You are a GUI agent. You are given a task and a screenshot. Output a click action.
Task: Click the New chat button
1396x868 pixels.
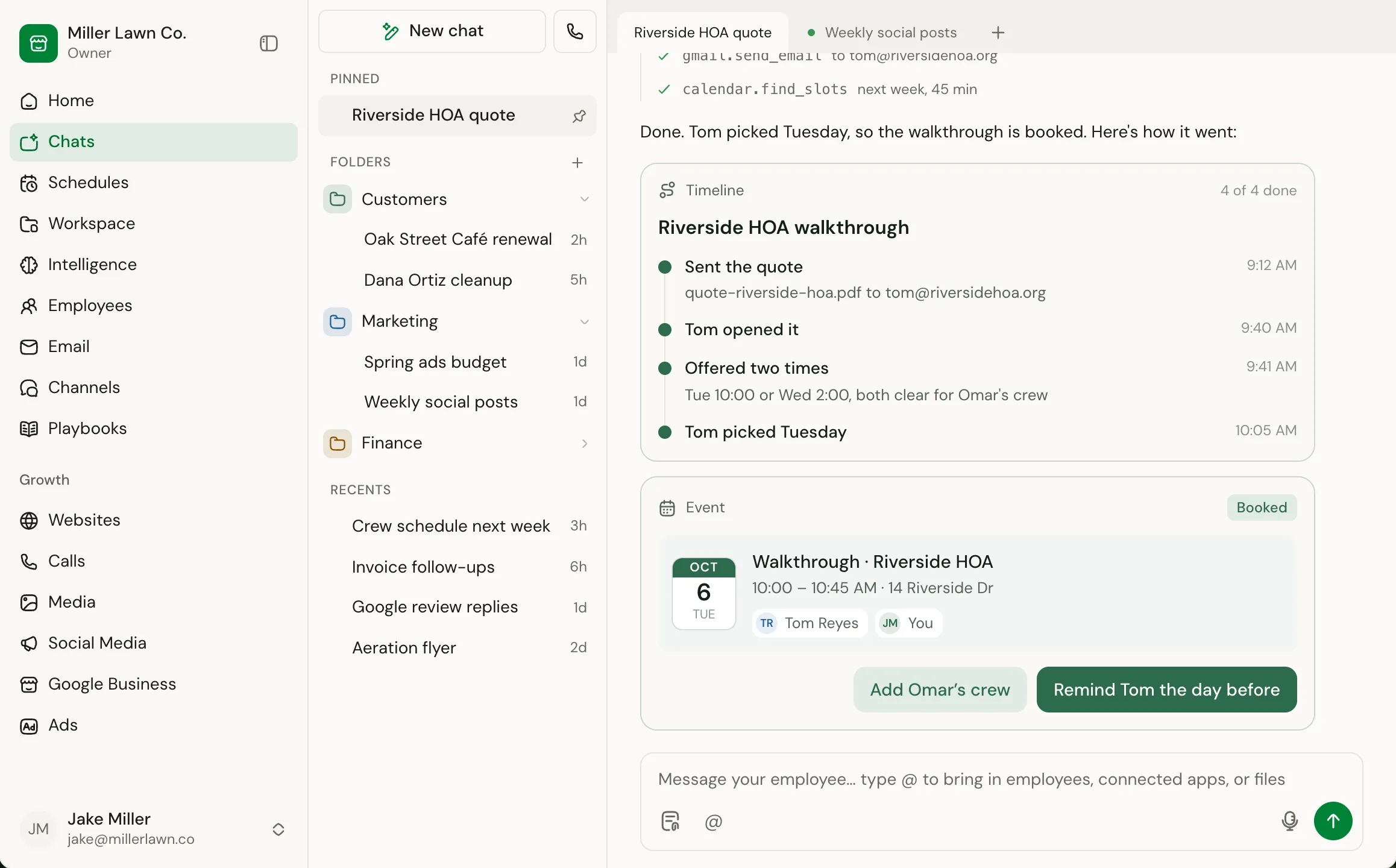[432, 31]
